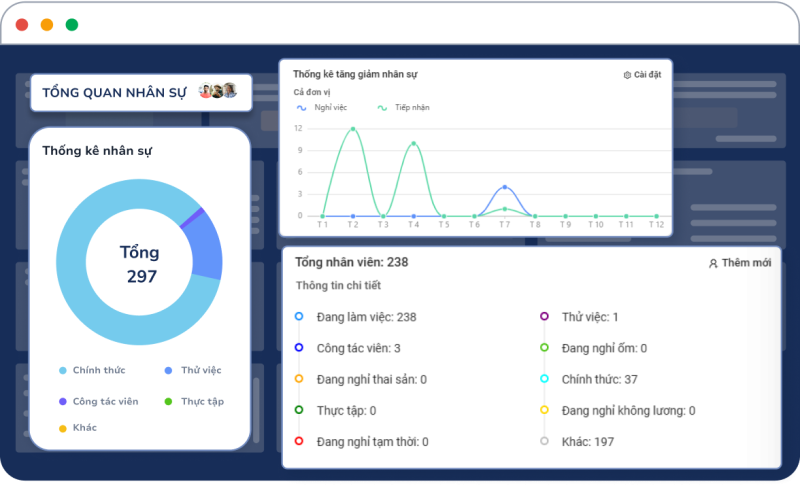800x486 pixels.
Task: Click the Thêm mới button
Action: click(740, 263)
